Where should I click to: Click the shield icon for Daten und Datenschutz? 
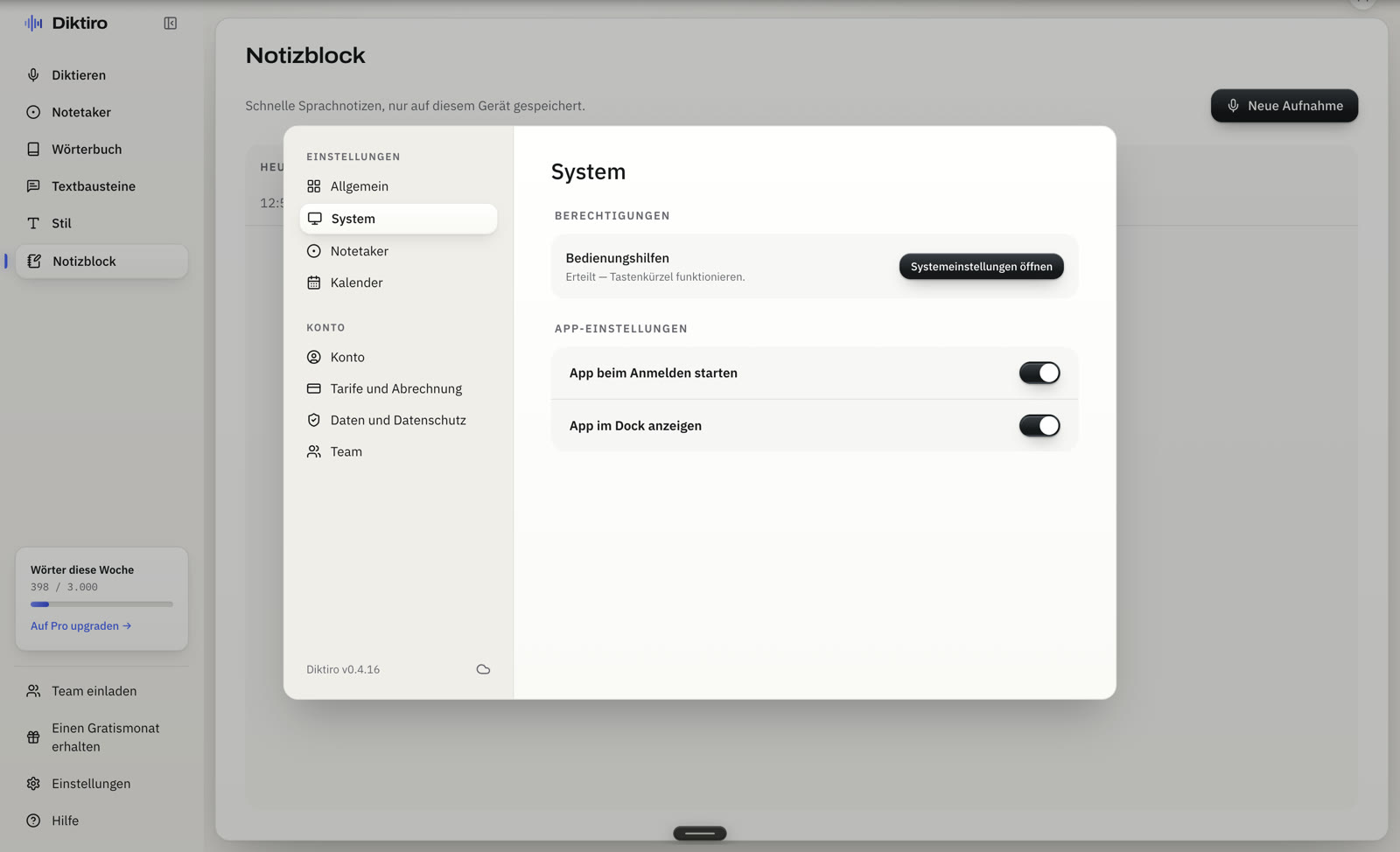314,420
